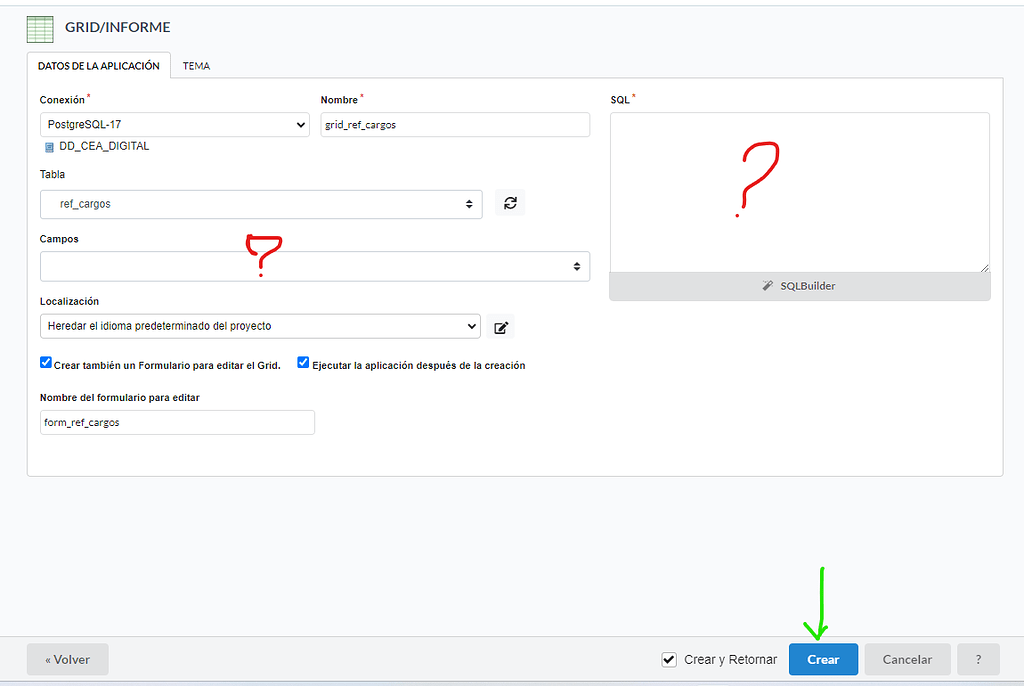
Task: Open help using the "?" button
Action: 977,659
